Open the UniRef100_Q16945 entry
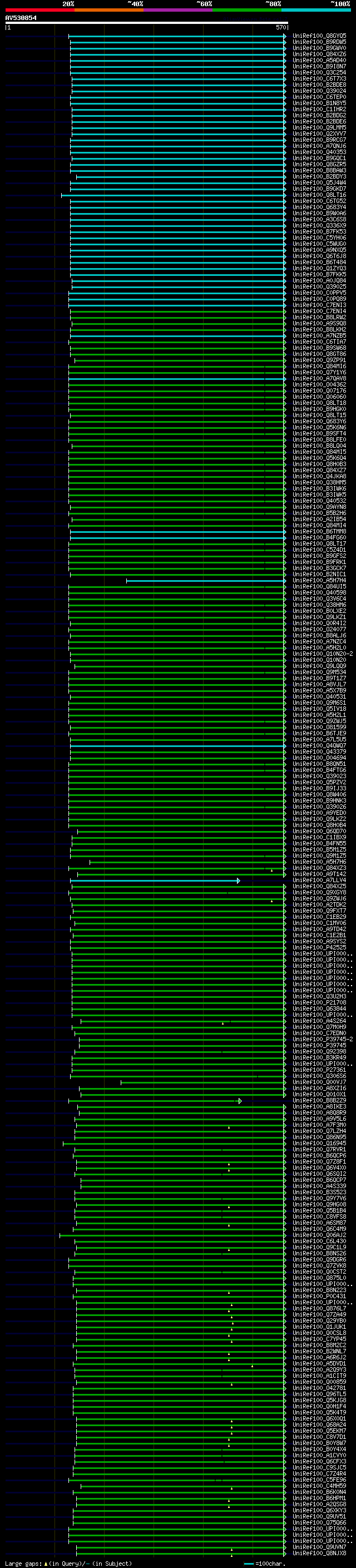This screenshot has width=356, height=1568. (x=319, y=1143)
